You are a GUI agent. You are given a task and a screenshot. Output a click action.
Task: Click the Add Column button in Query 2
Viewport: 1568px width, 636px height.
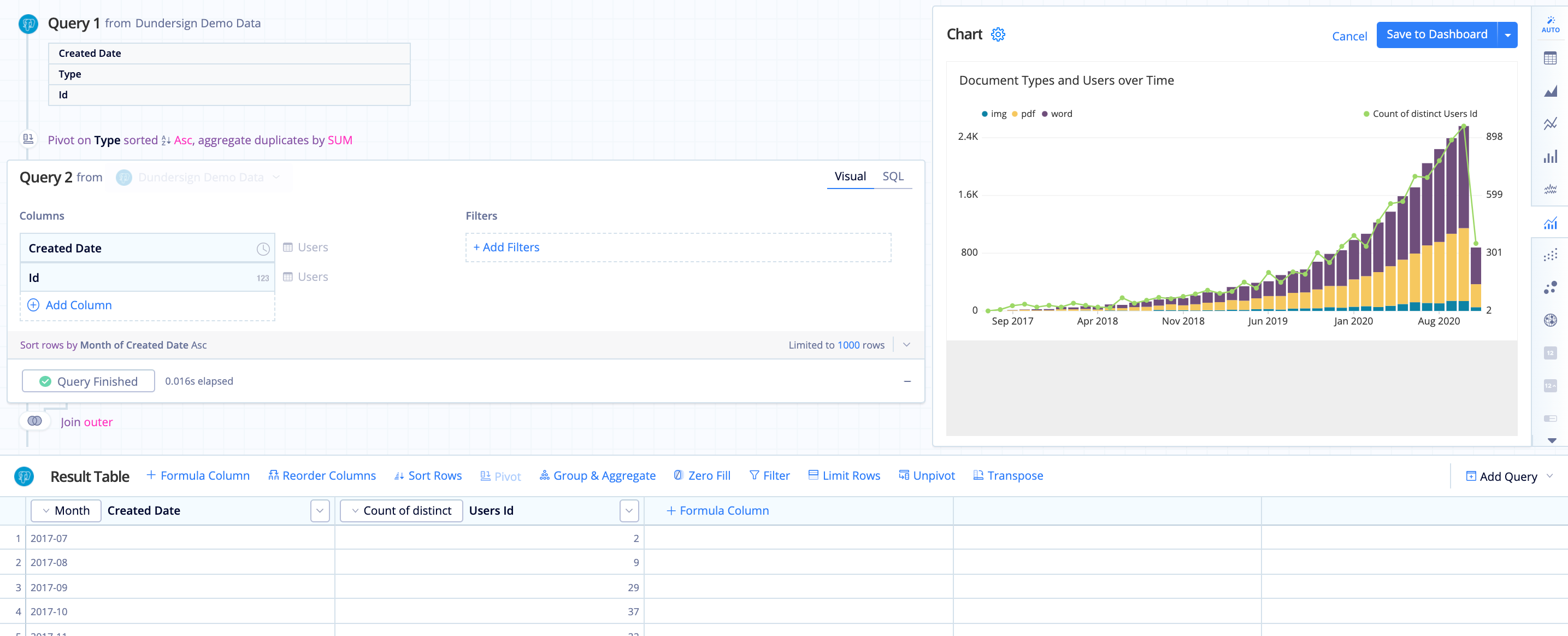[x=70, y=305]
